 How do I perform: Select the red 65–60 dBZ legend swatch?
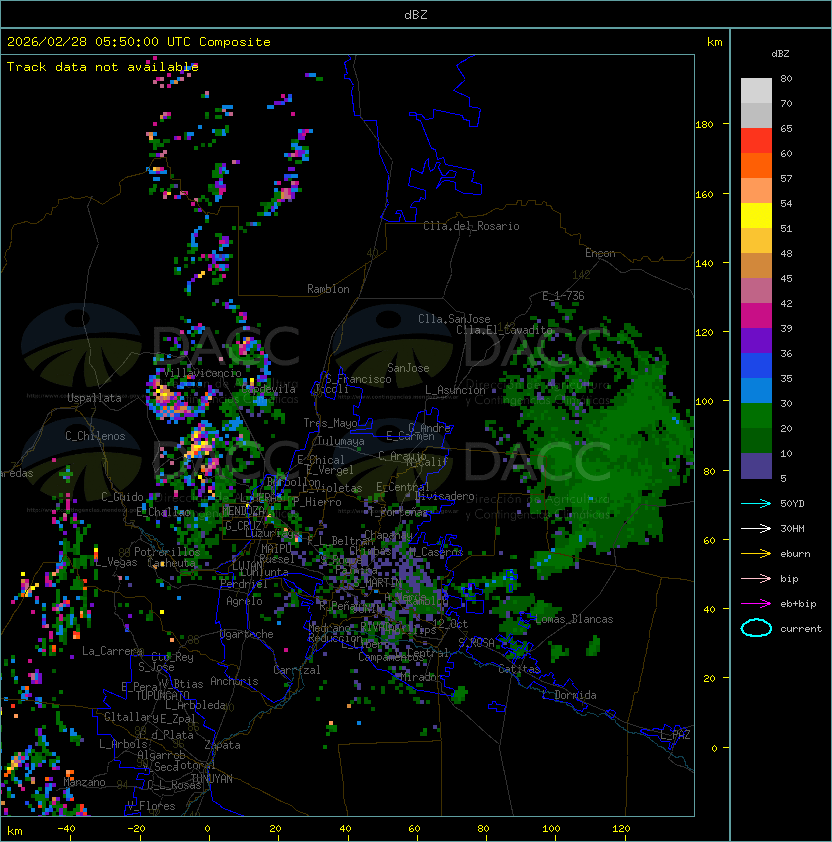click(756, 141)
